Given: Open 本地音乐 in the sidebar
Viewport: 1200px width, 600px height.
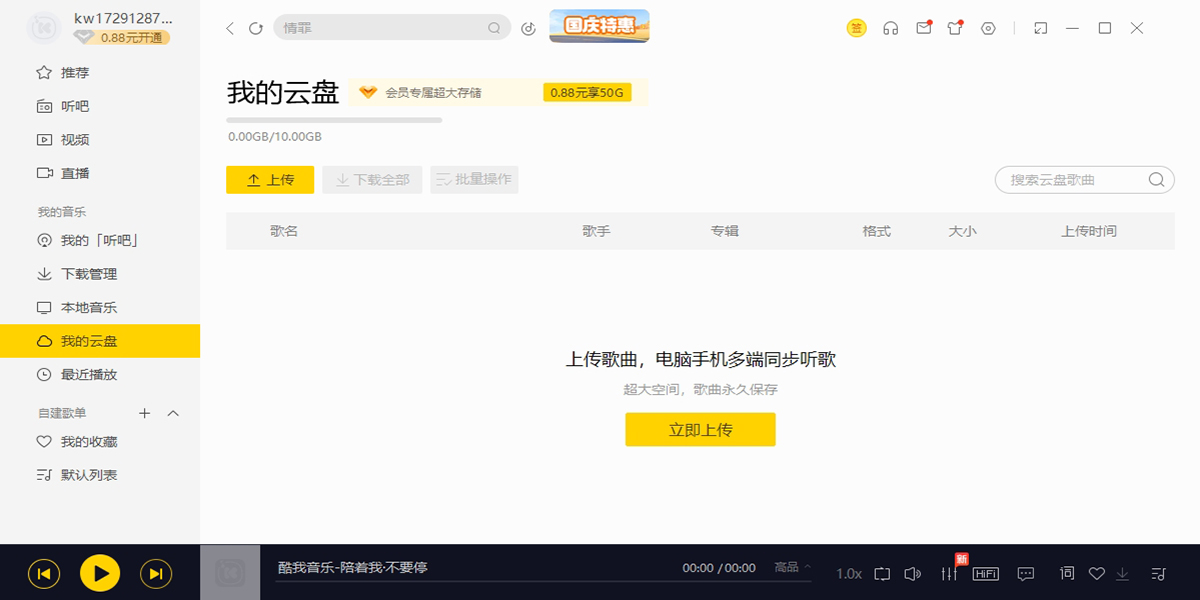Looking at the screenshot, I should tap(100, 307).
